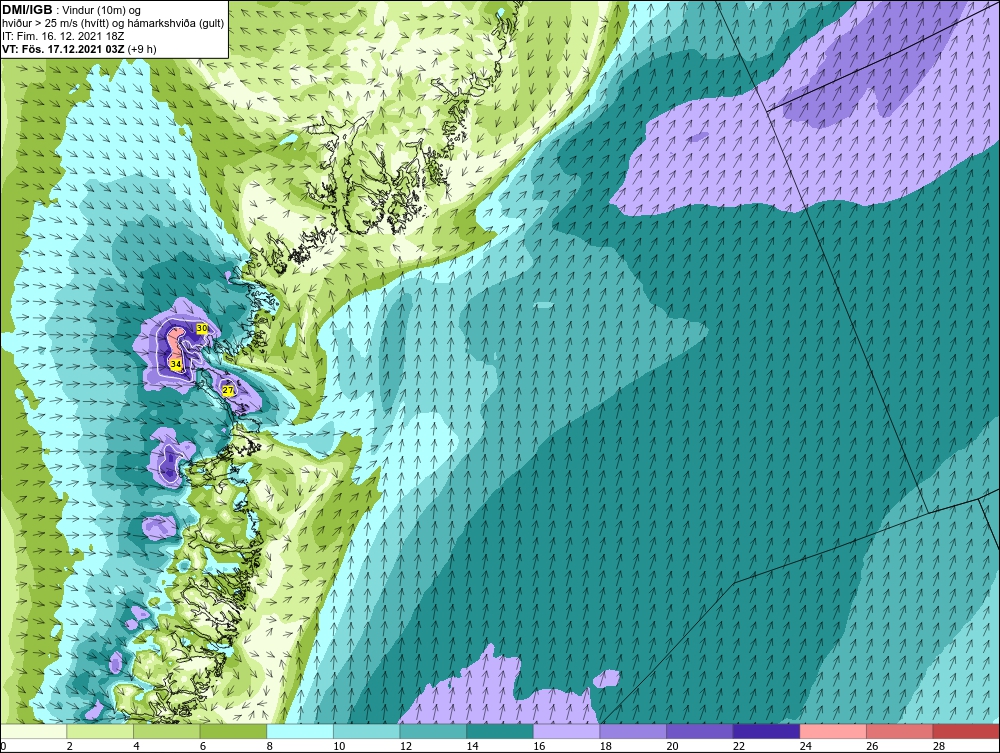Click the dark indigo 22–24 m/s legend swatch
The height and width of the screenshot is (753, 1000).
766,731
